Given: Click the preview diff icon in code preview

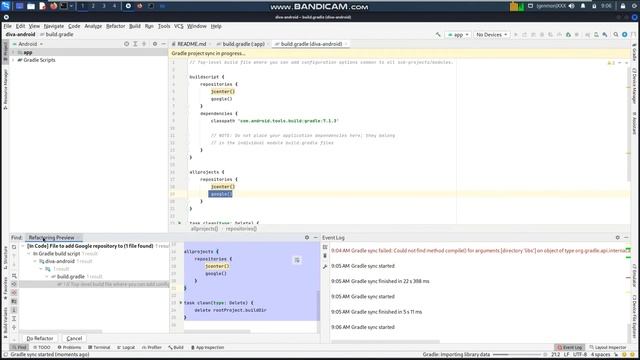Looking at the screenshot, I should click(297, 260).
